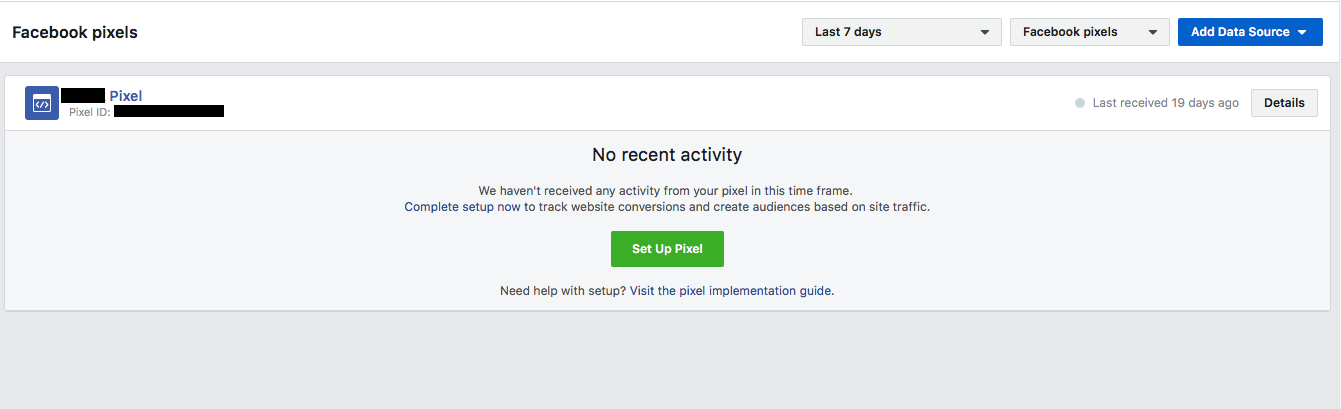Click the caret arrow on Facebook pixels filter
This screenshot has width=1341, height=409.
(1154, 32)
